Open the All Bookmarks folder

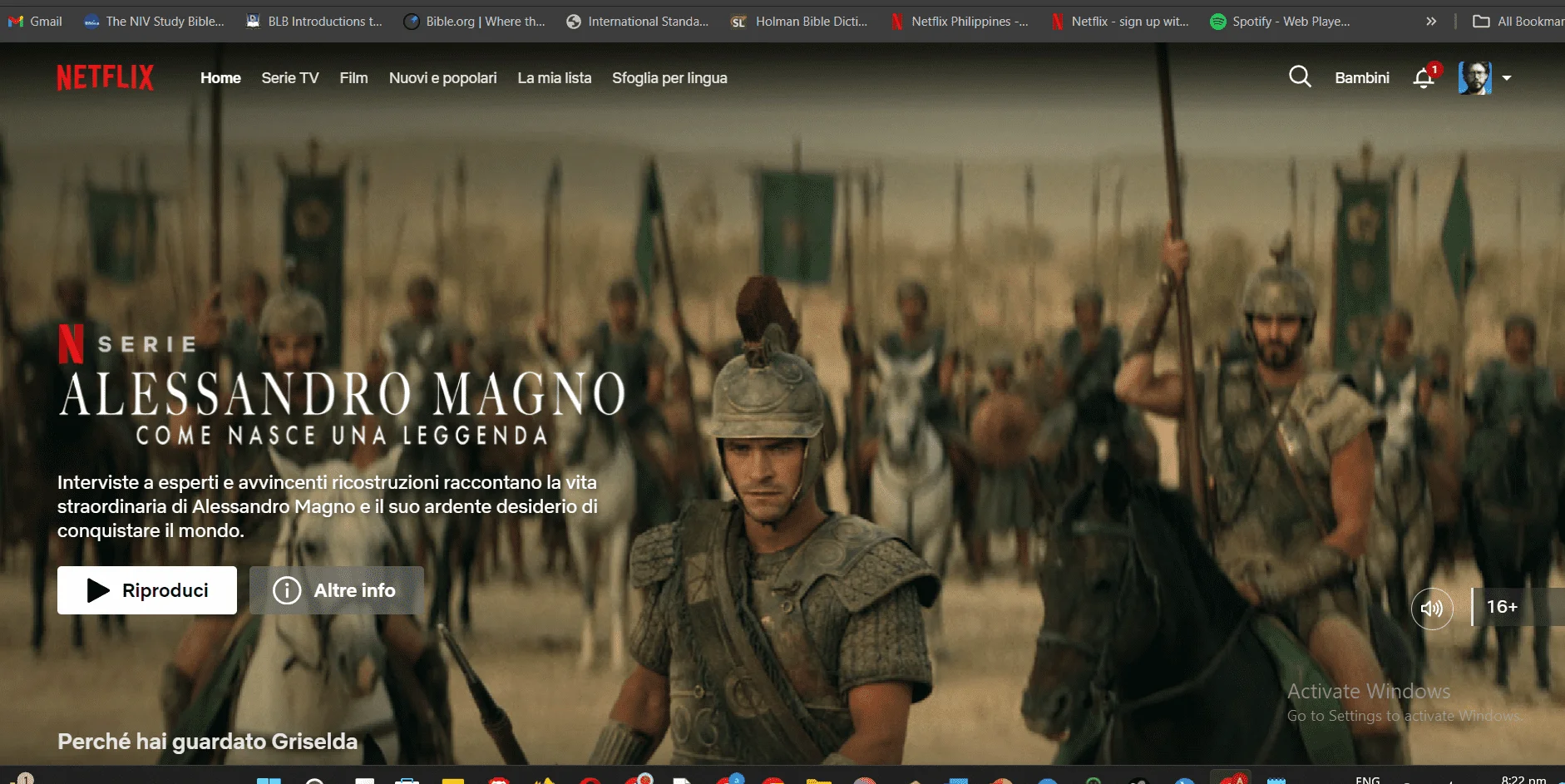[1518, 22]
